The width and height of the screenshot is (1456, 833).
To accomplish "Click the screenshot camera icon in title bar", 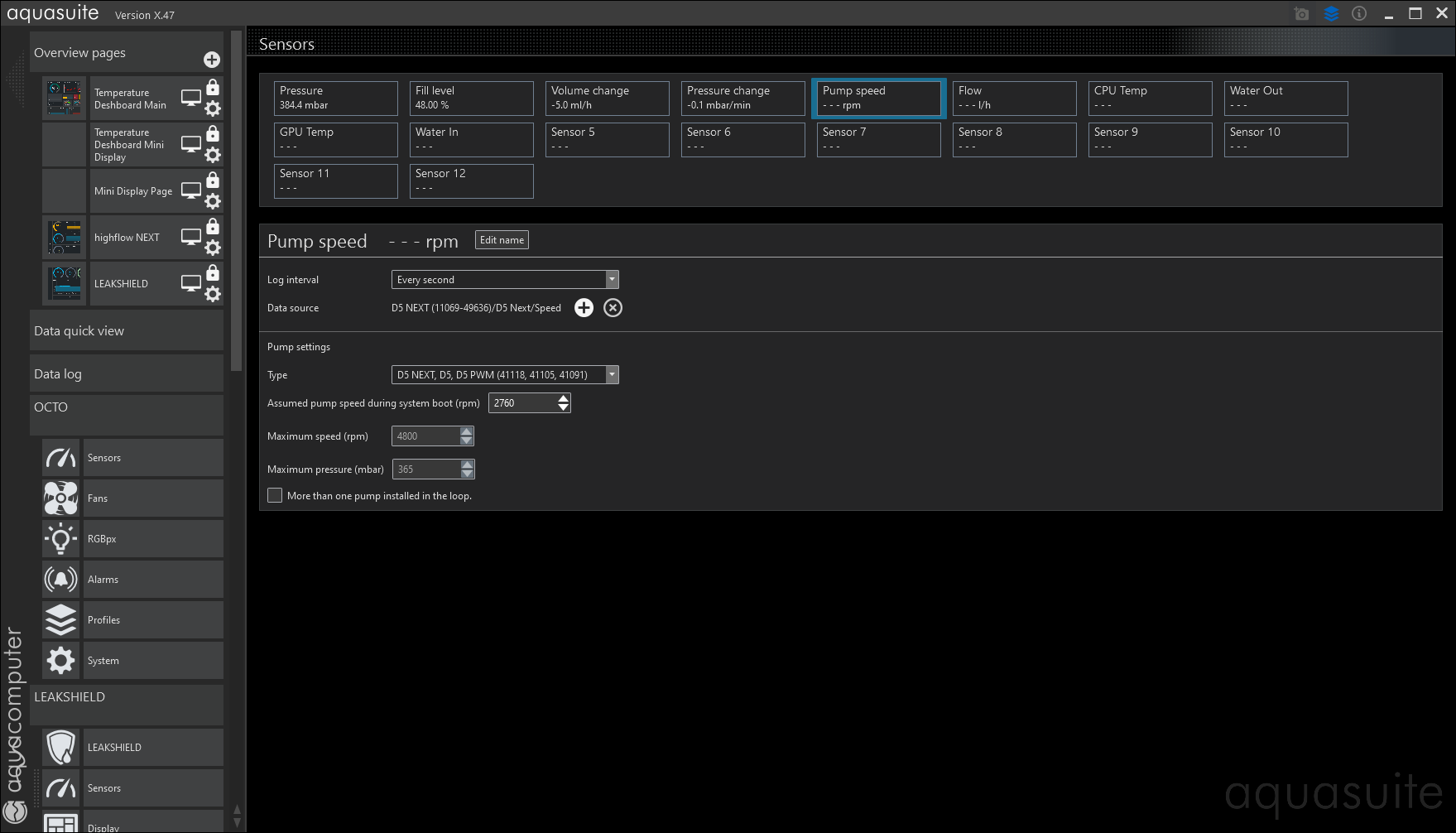I will [x=1301, y=14].
